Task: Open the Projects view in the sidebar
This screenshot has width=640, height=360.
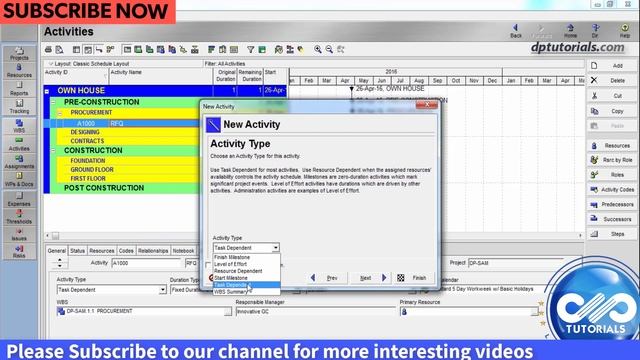Action: click(19, 53)
